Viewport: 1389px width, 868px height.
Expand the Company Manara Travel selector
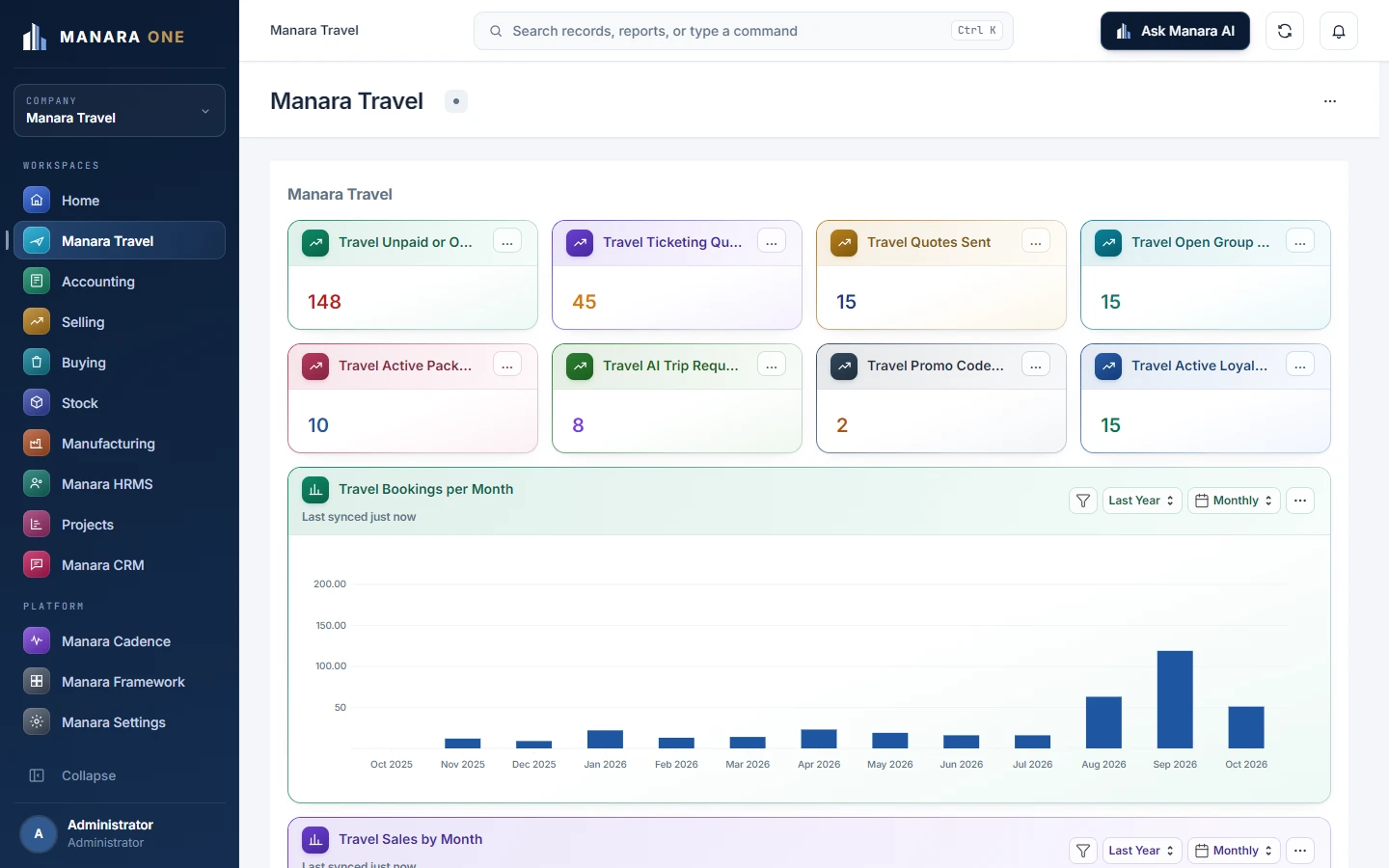pyautogui.click(x=120, y=110)
